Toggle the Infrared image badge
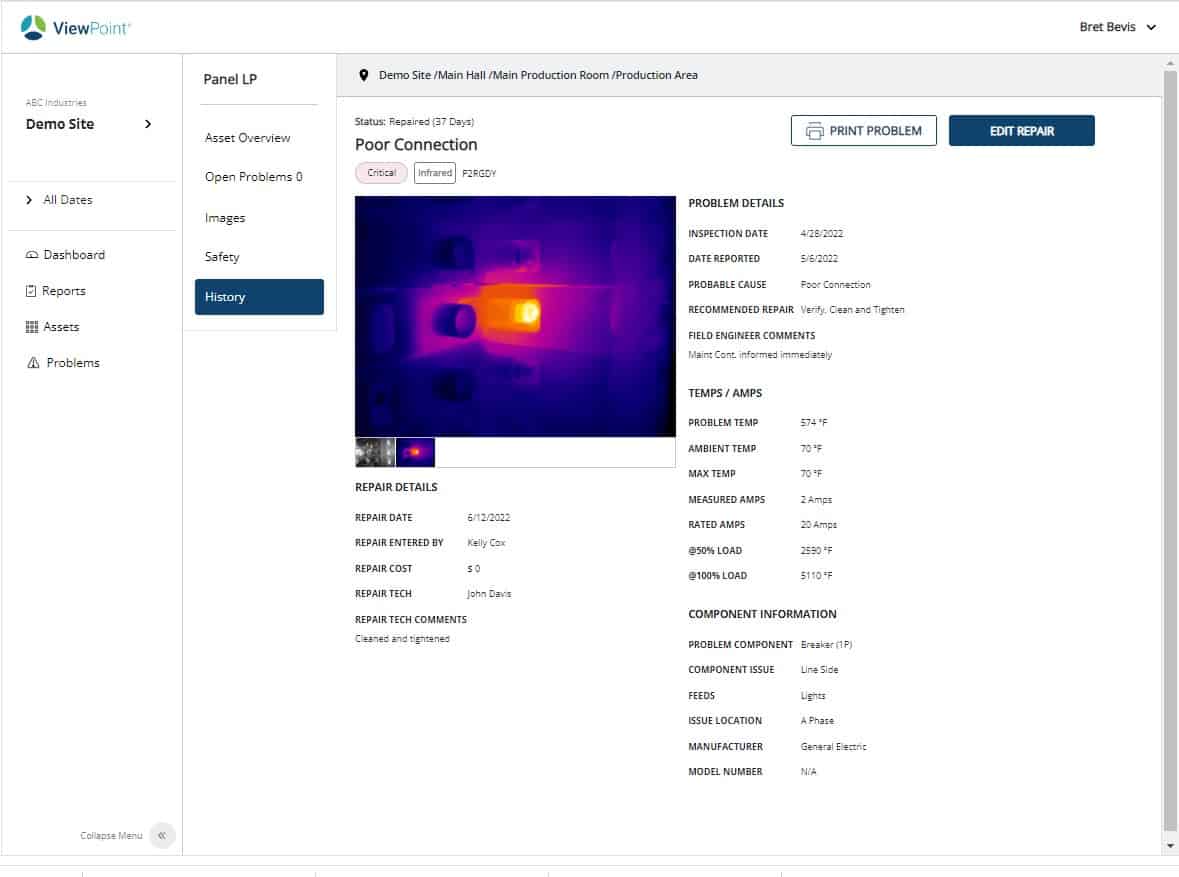This screenshot has width=1179, height=877. [434, 172]
